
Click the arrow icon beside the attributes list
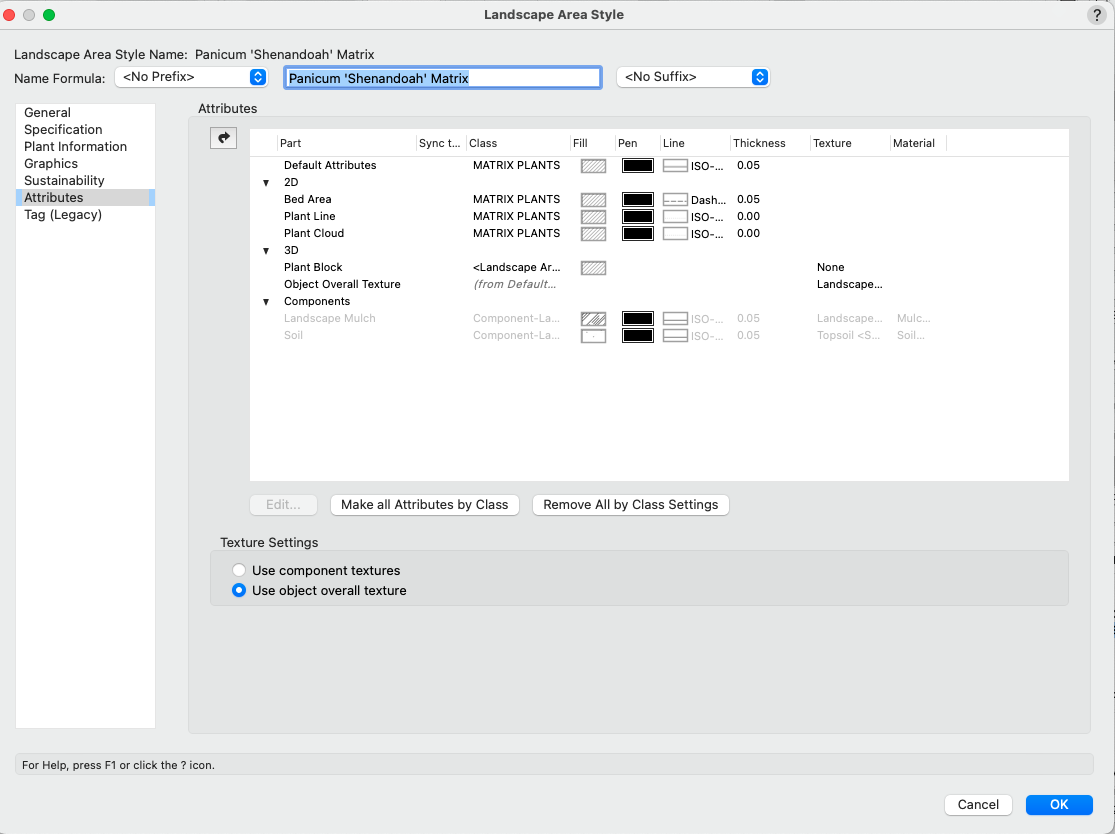223,139
